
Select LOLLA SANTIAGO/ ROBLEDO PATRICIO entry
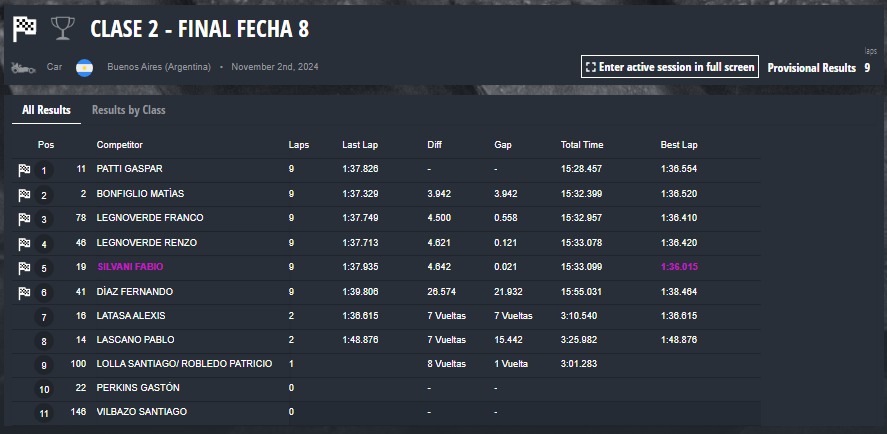click(184, 364)
